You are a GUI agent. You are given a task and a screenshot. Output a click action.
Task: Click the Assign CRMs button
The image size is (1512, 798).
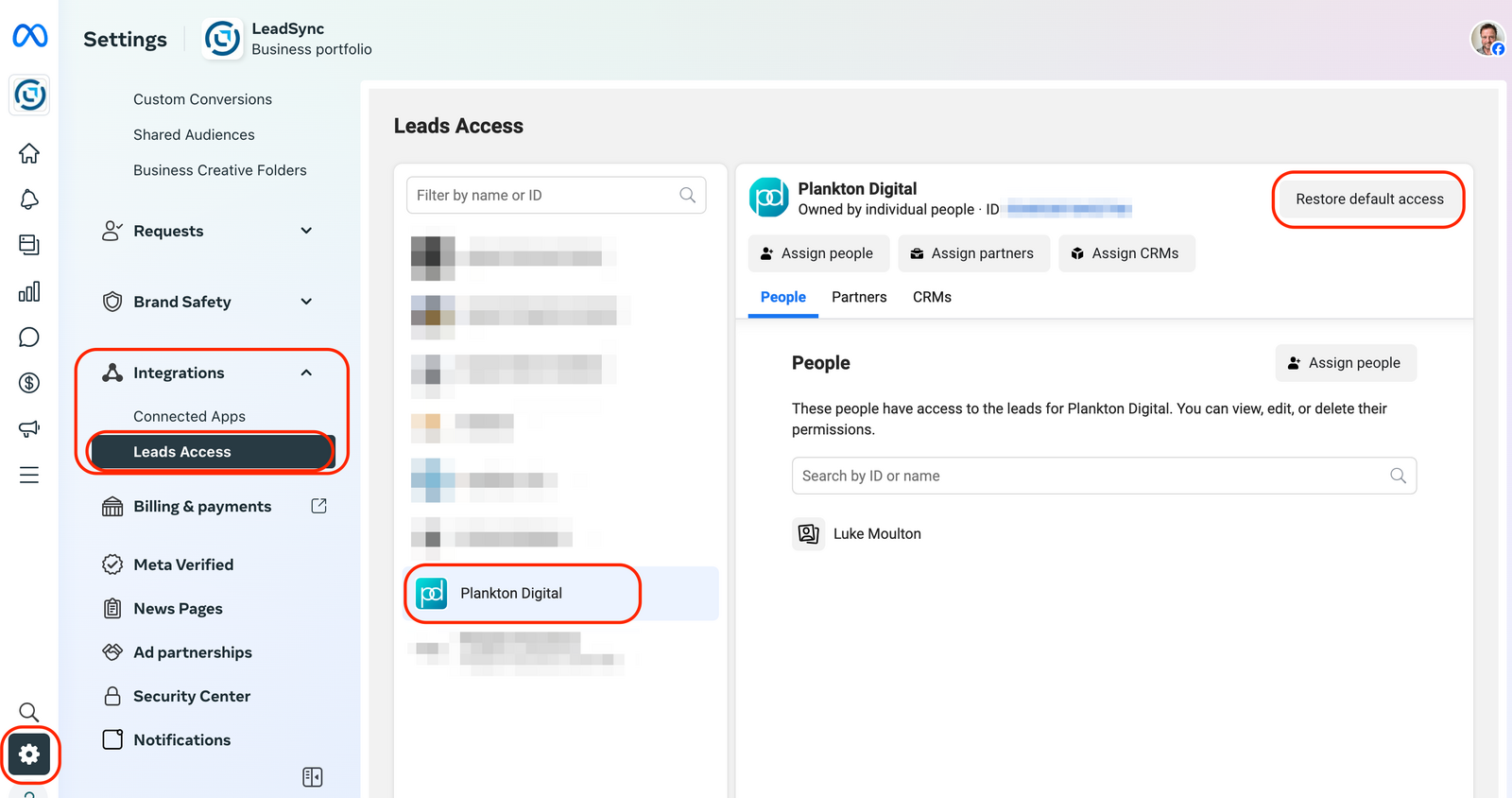click(1126, 253)
